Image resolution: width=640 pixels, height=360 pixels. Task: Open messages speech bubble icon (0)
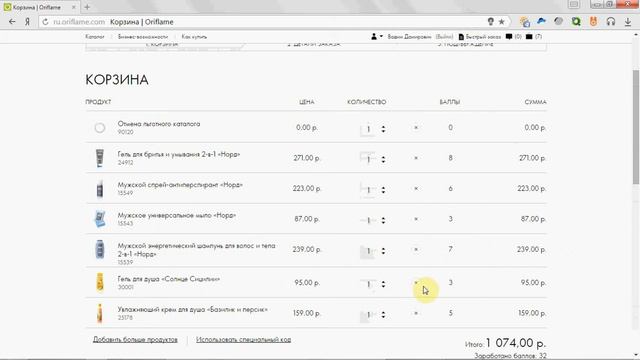pyautogui.click(x=509, y=36)
